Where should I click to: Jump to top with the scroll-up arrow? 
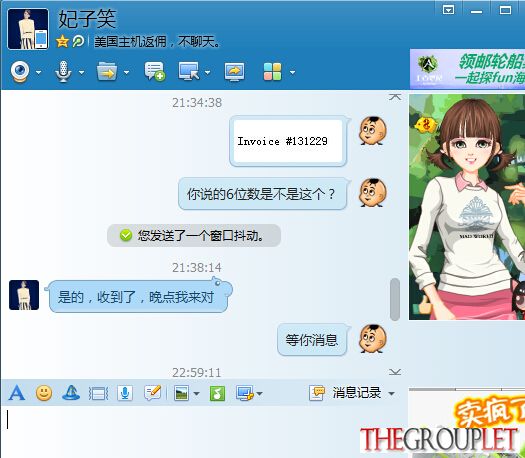pos(395,97)
